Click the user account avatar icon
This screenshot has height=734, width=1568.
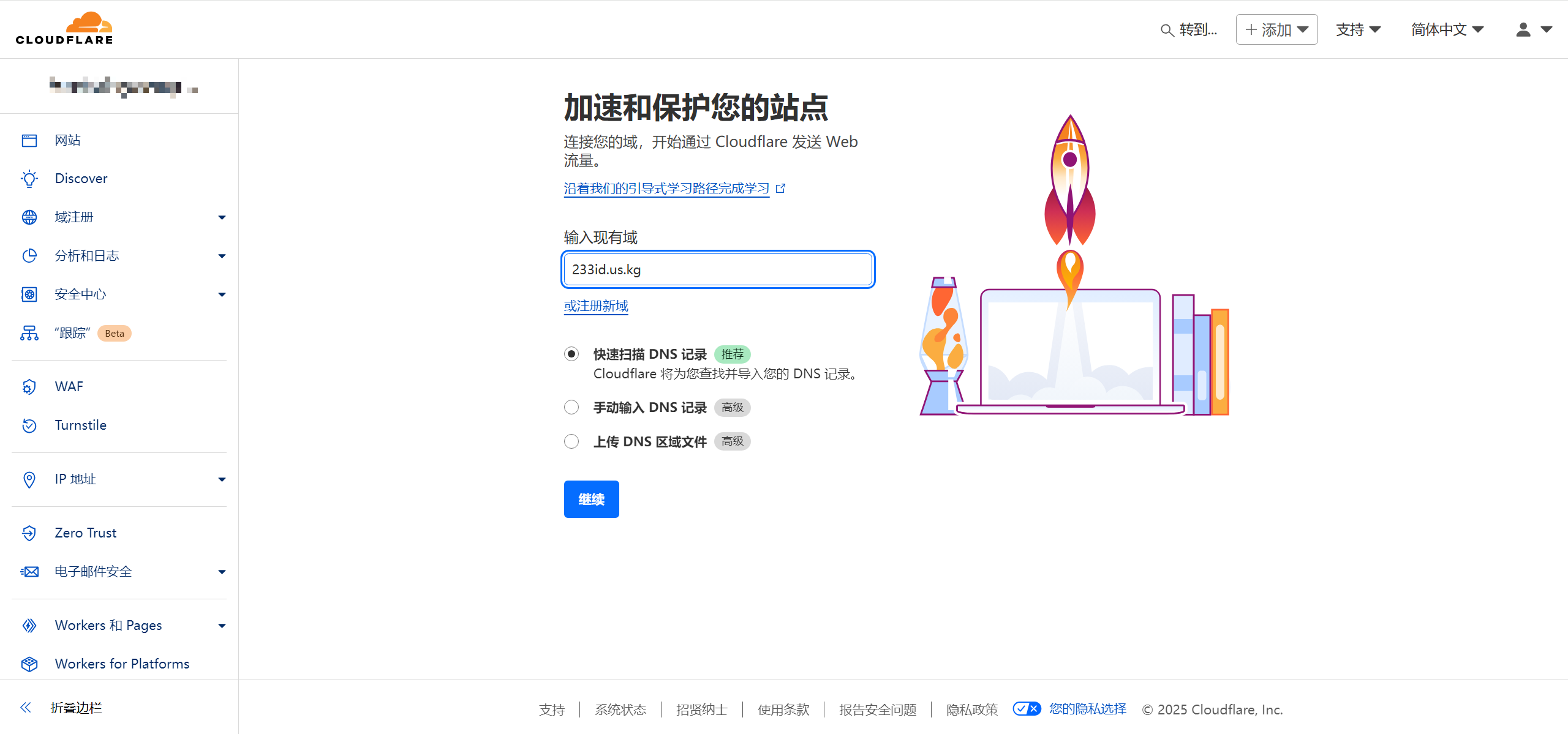[1523, 29]
